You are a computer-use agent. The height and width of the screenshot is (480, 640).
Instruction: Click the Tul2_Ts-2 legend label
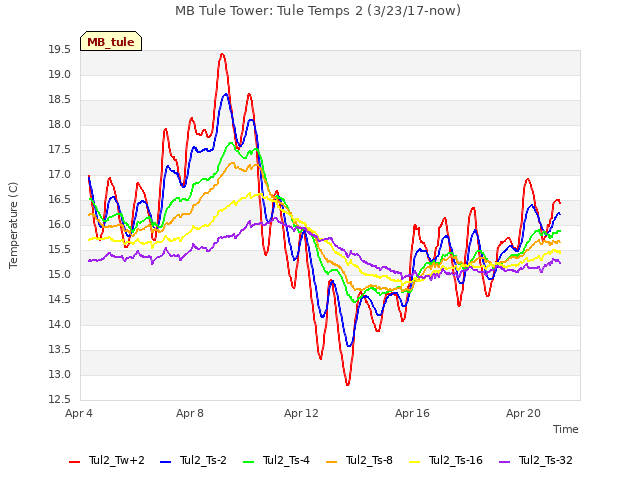pyautogui.click(x=203, y=460)
